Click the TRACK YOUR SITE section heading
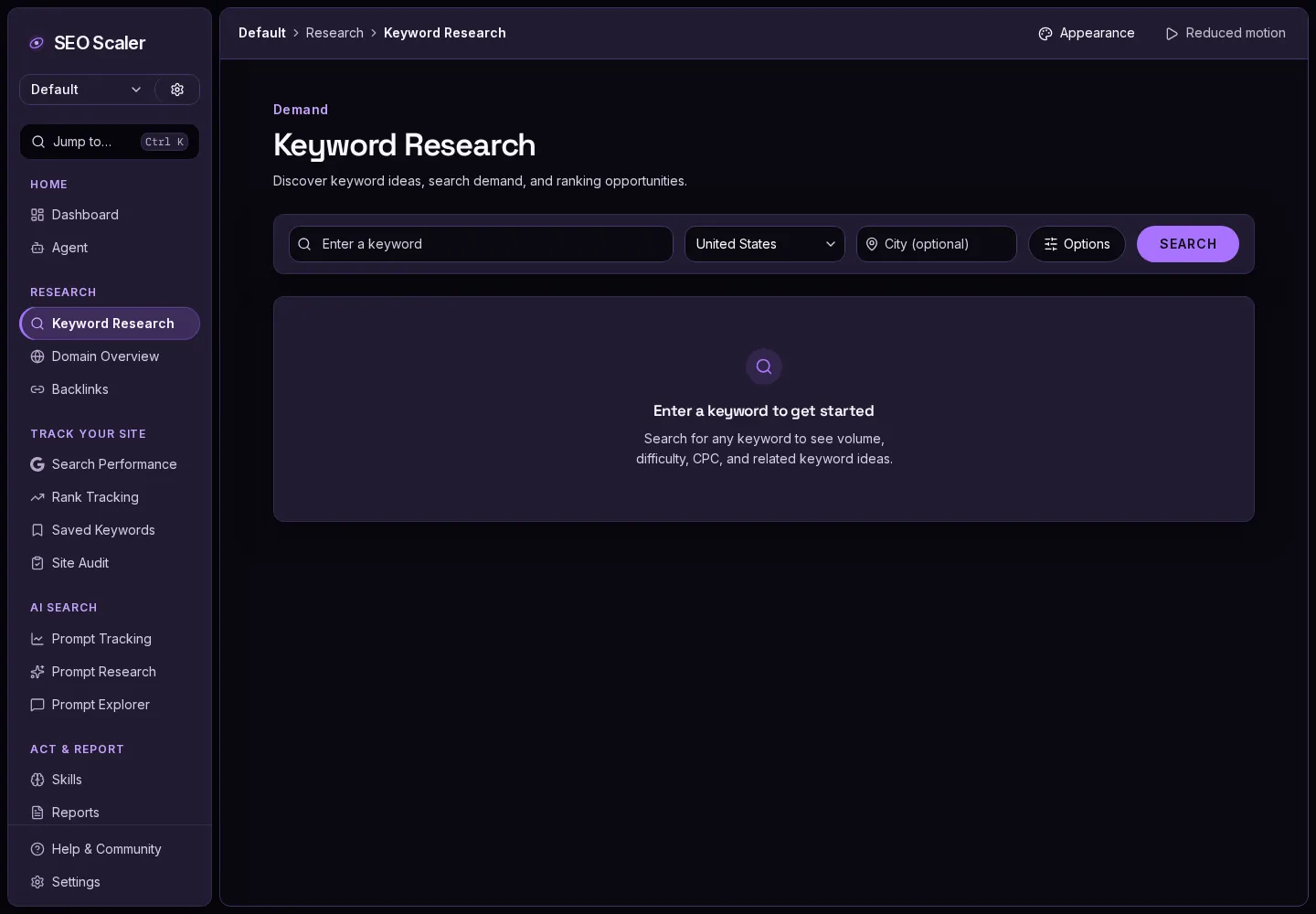This screenshot has height=914, width=1316. (88, 434)
